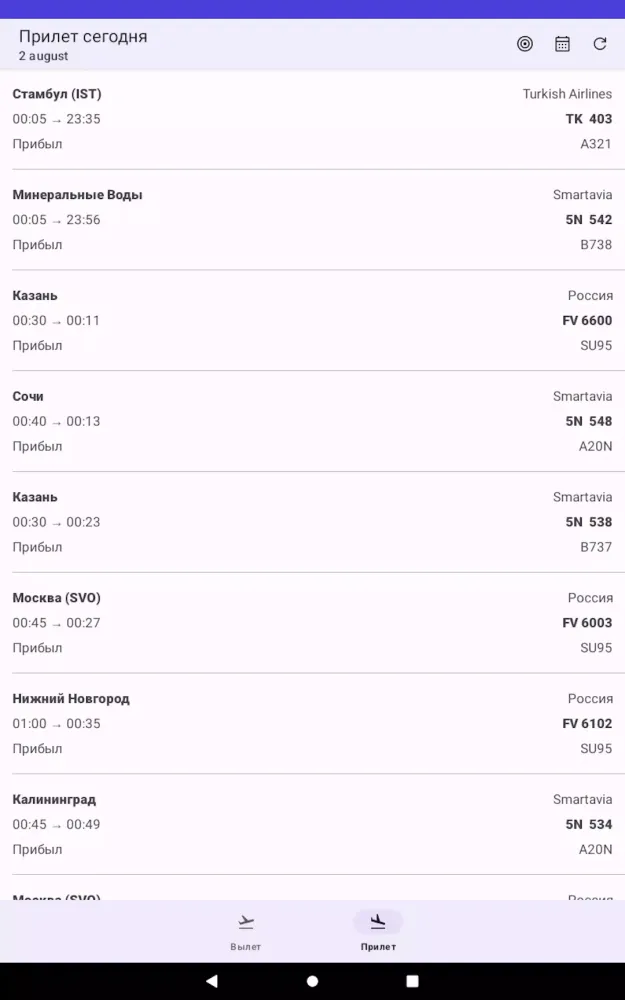
Task: Tap the 2 august date label
Action: (x=43, y=56)
